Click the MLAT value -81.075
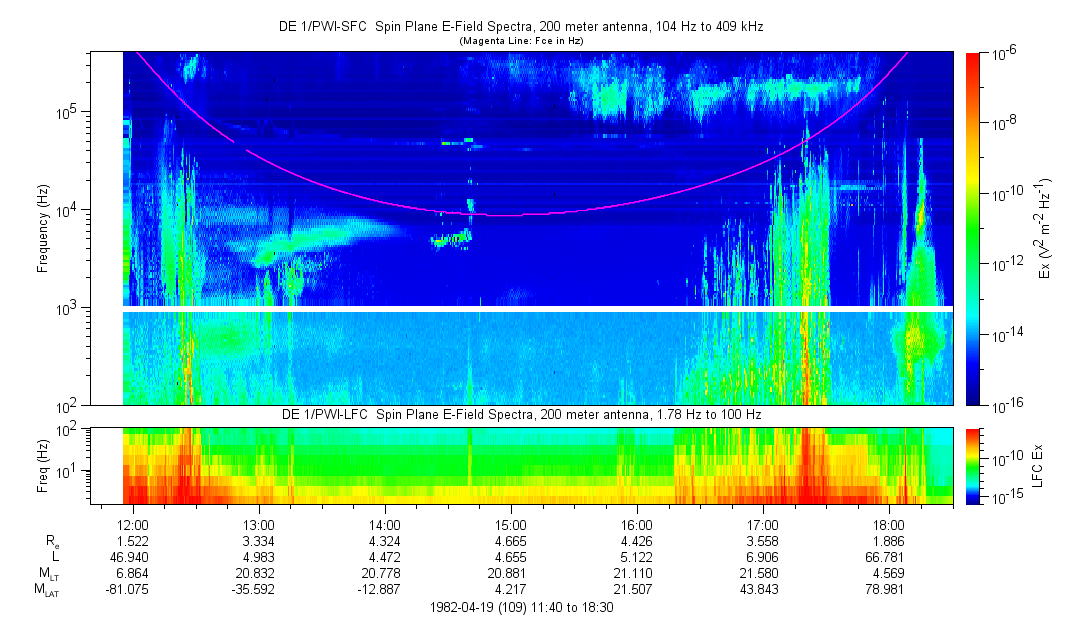 133,589
